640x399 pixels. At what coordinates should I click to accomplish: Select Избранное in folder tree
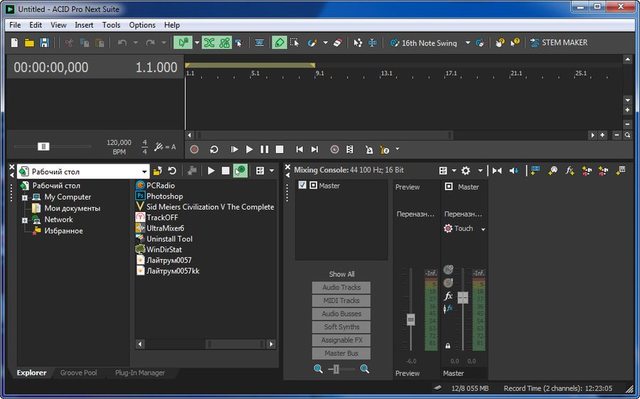[x=63, y=231]
